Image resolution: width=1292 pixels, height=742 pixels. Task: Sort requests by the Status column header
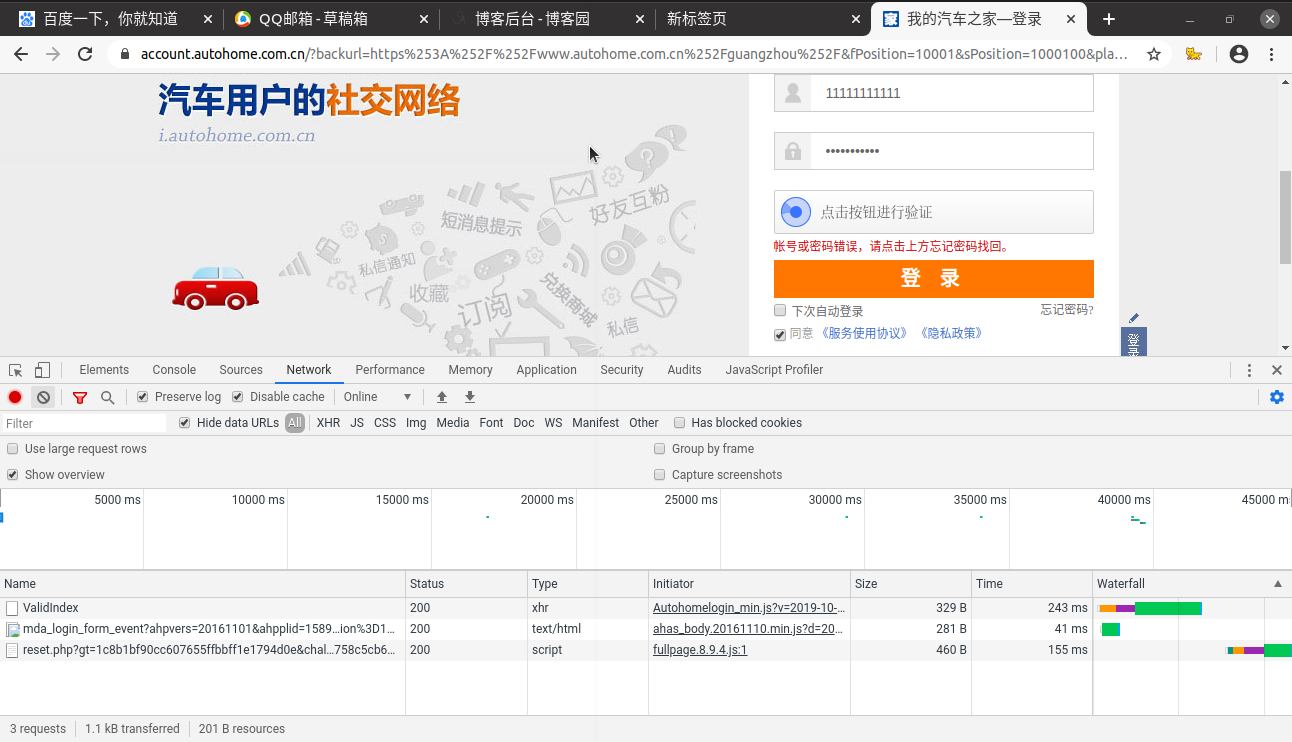click(466, 584)
